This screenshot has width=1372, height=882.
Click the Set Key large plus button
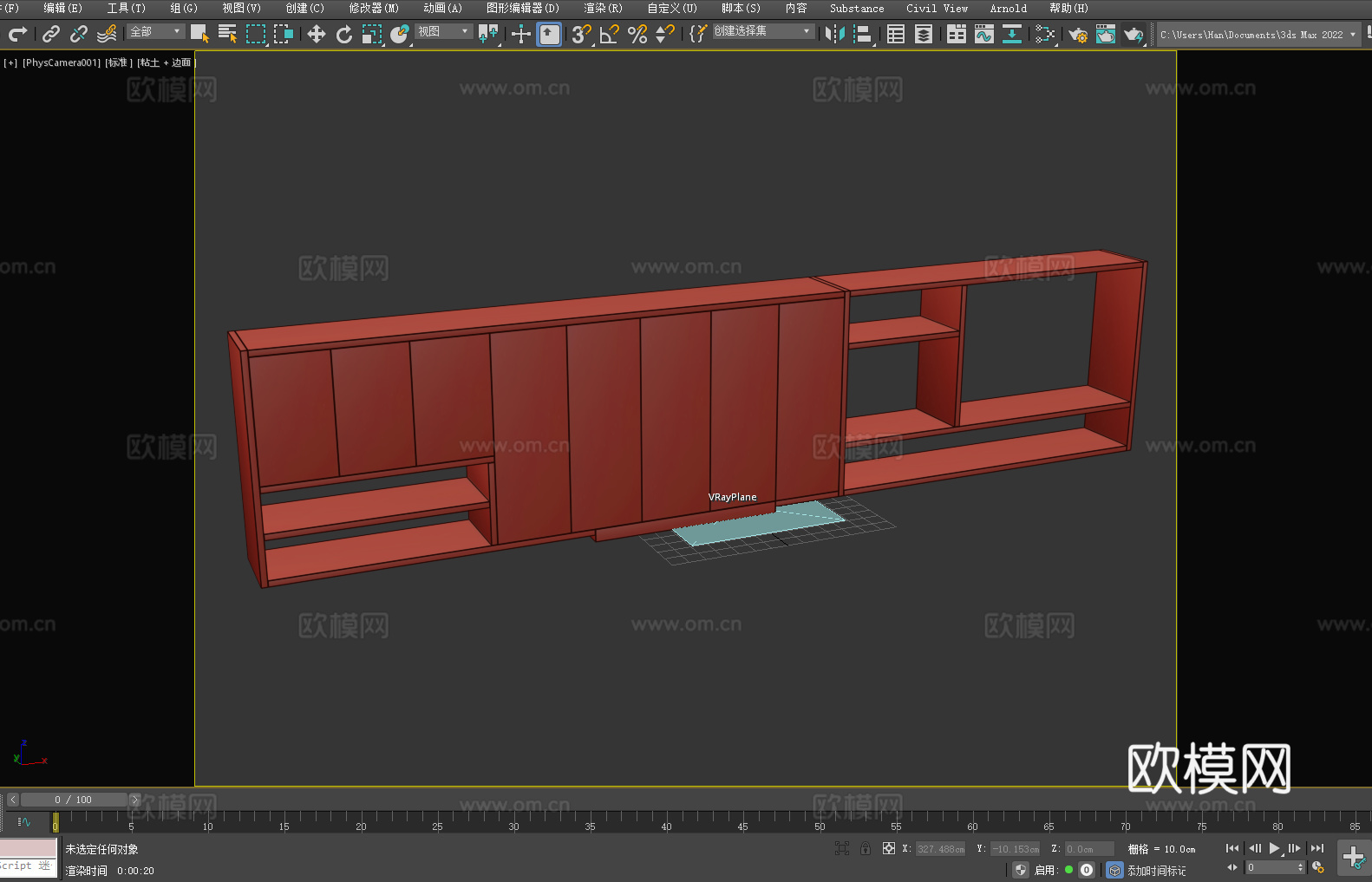click(x=1354, y=858)
